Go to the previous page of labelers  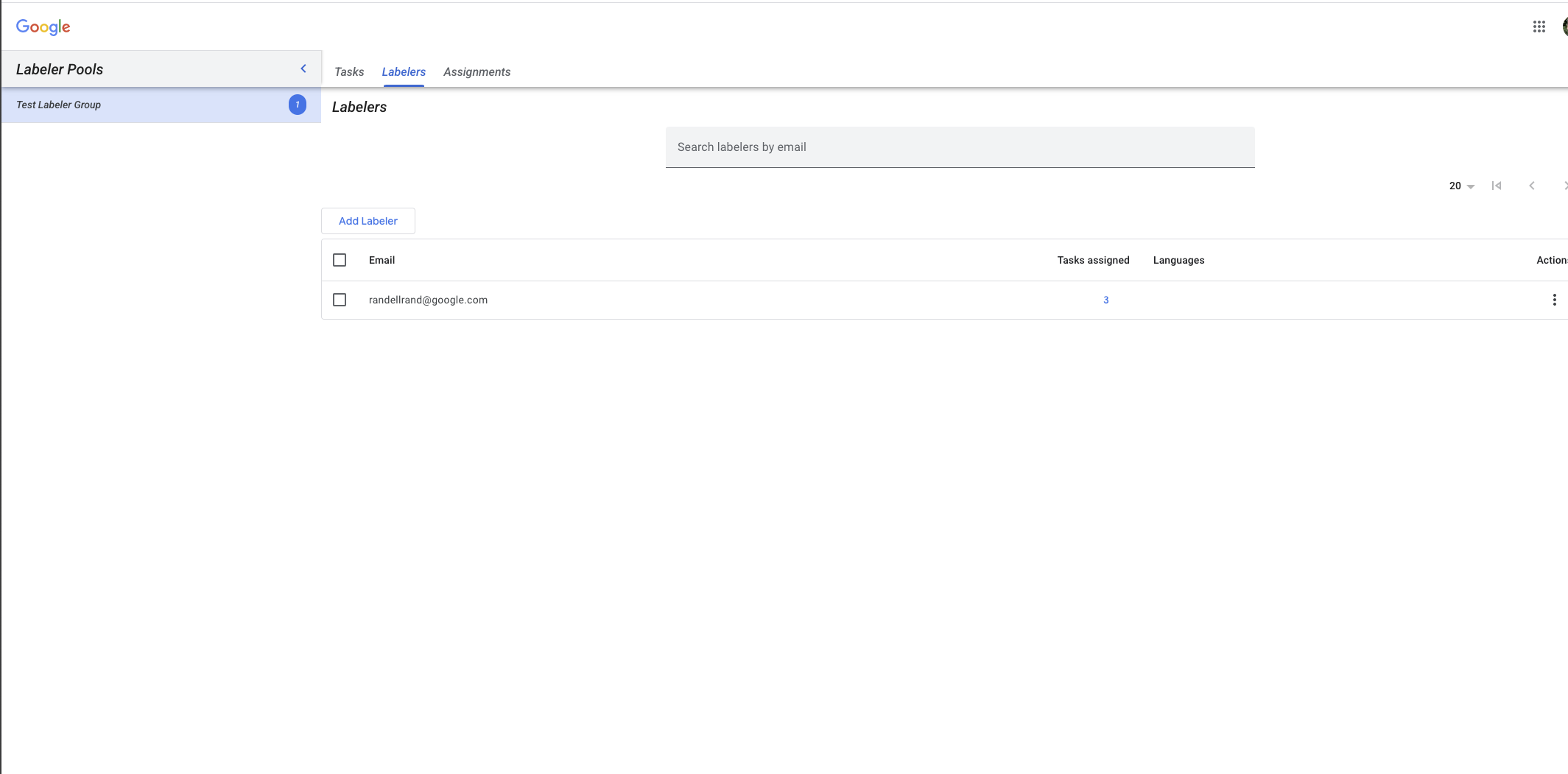click(x=1531, y=186)
